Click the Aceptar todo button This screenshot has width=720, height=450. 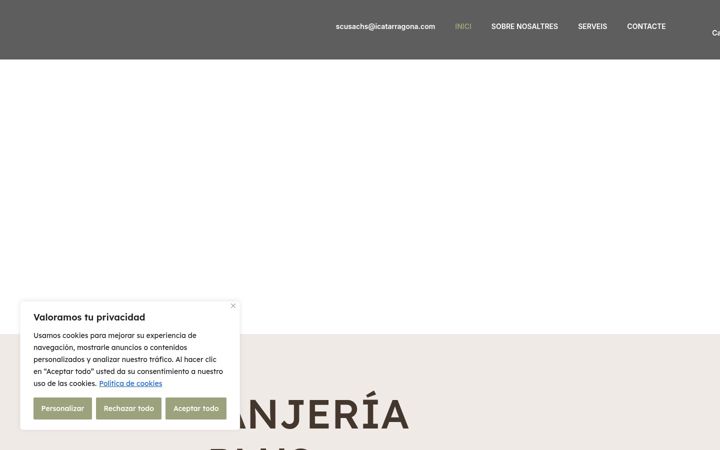pos(196,408)
